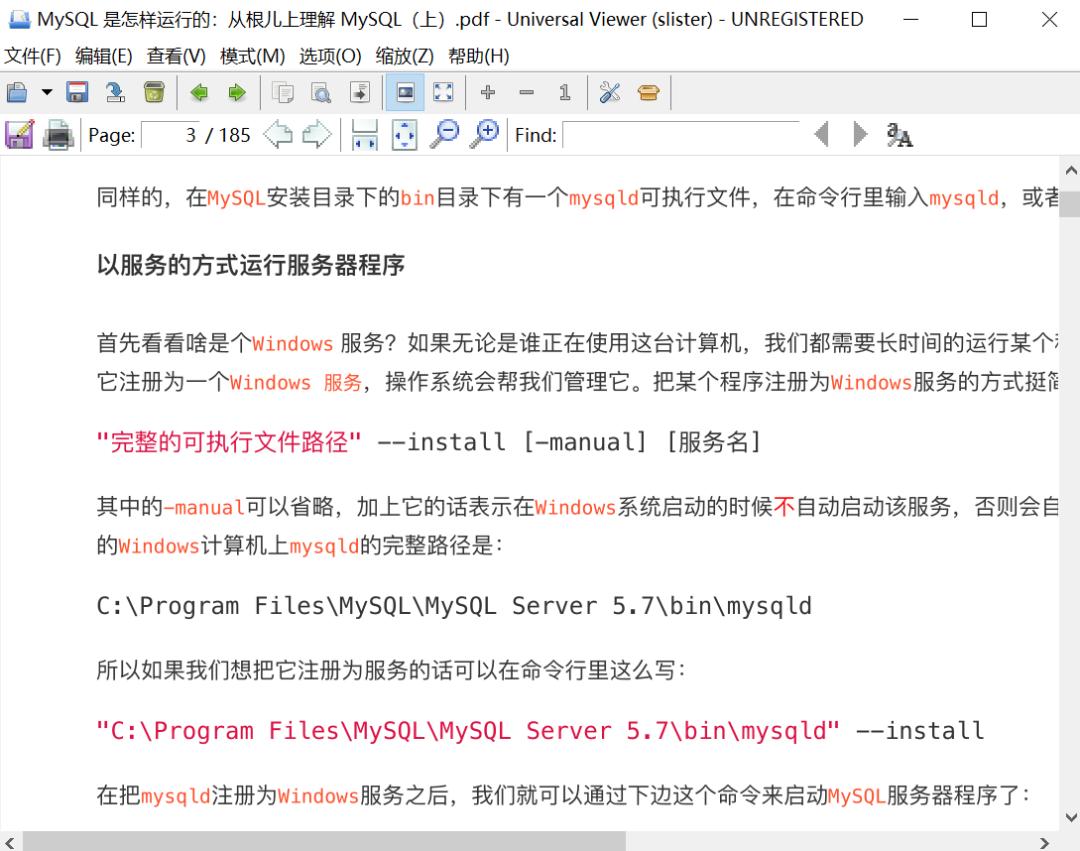The width and height of the screenshot is (1080, 851).
Task: Open the 查看(V) menu
Action: coord(176,56)
